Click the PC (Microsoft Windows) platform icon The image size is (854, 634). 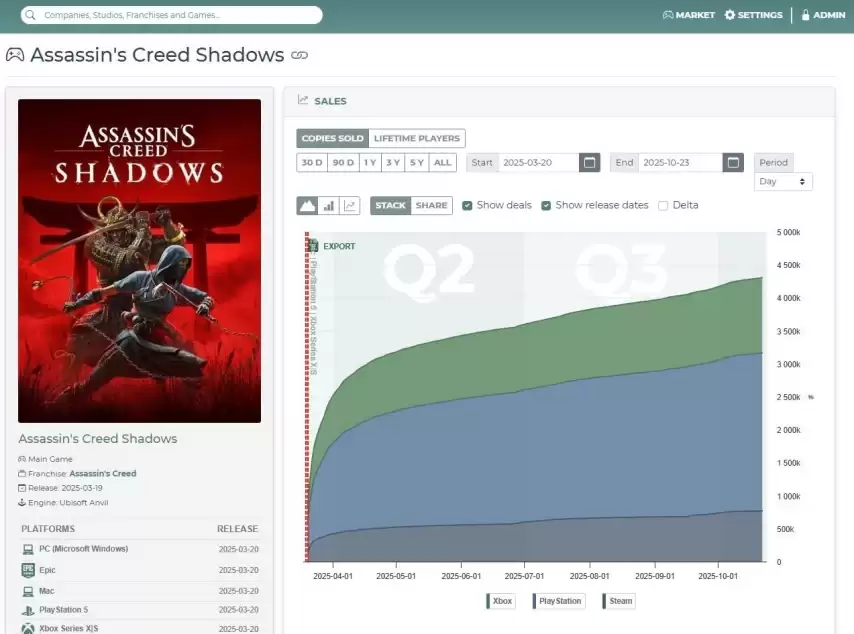28,549
